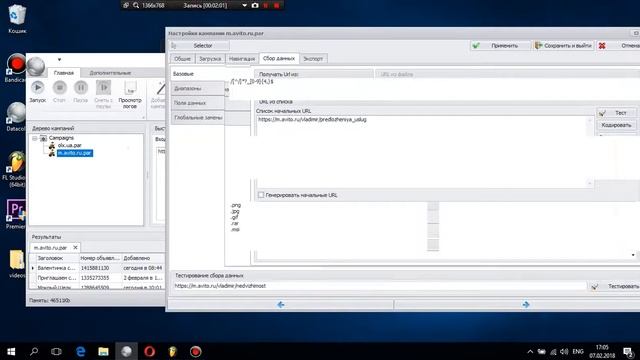Click the Заголовок column header

pyautogui.click(x=57, y=258)
